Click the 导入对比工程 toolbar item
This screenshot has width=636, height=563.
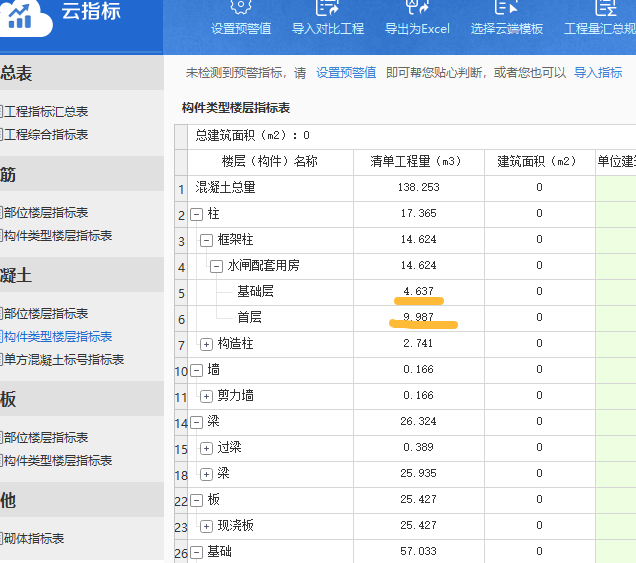pyautogui.click(x=328, y=18)
